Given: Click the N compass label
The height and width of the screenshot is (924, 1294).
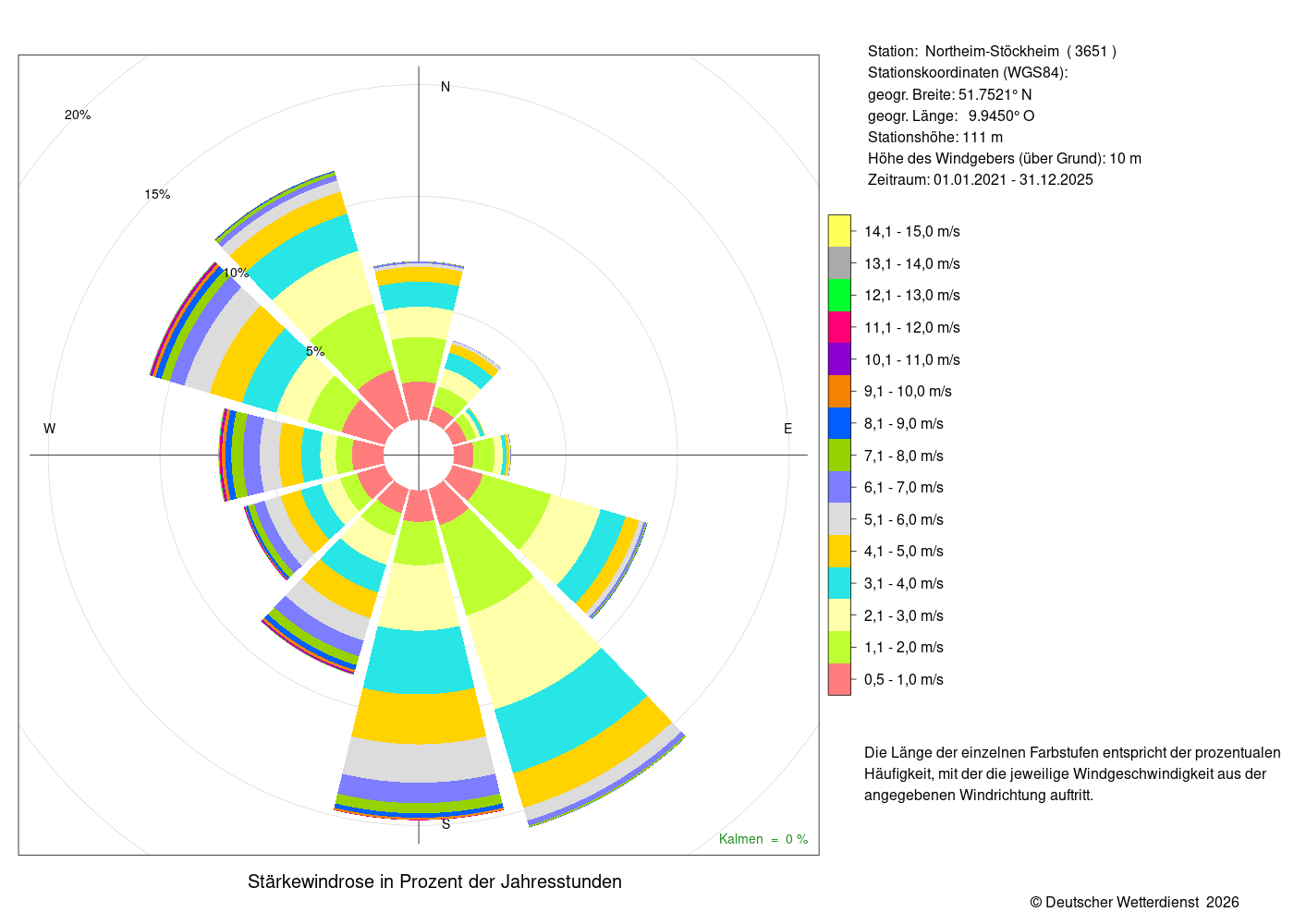Looking at the screenshot, I should [x=446, y=87].
